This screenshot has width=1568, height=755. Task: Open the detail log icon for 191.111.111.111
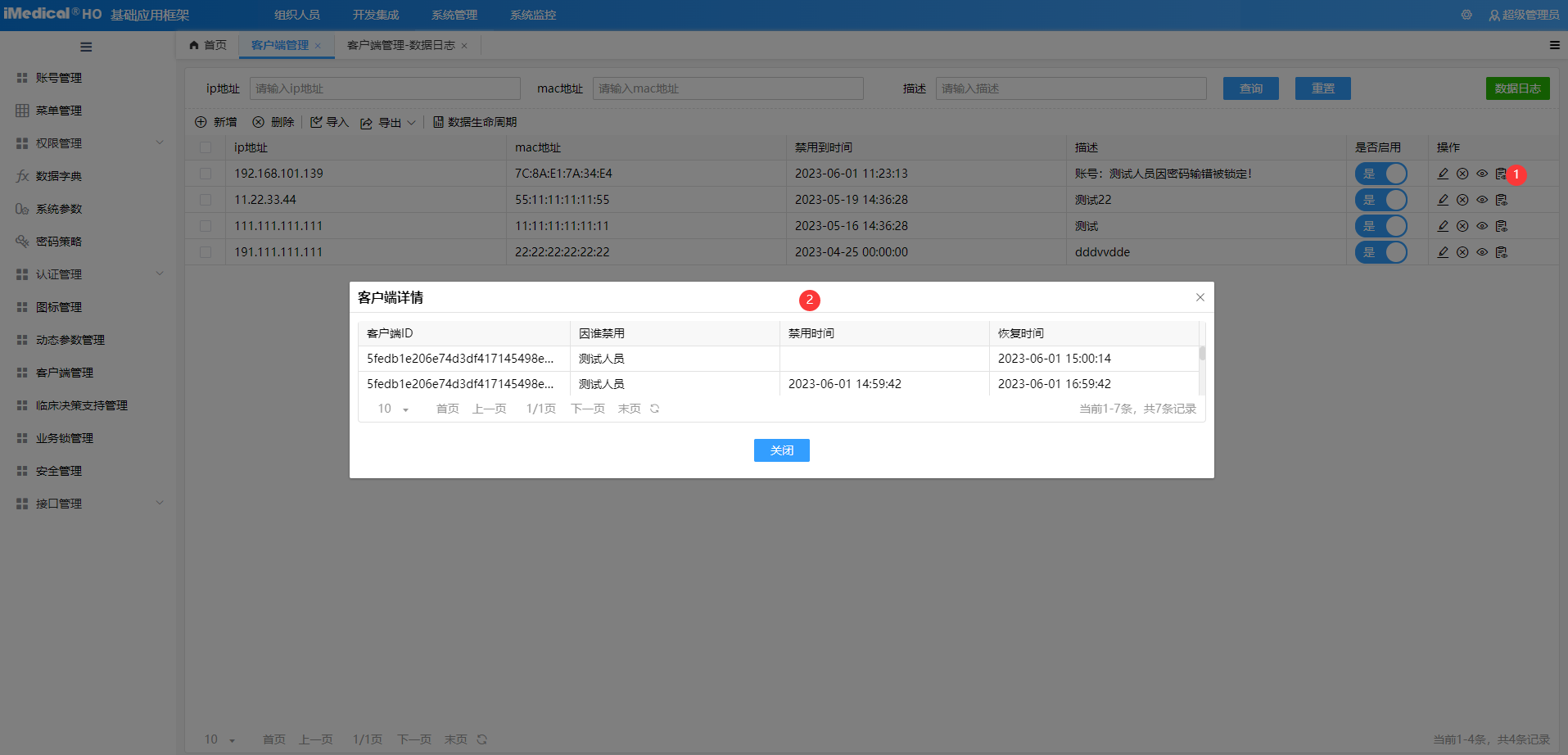pos(1502,252)
